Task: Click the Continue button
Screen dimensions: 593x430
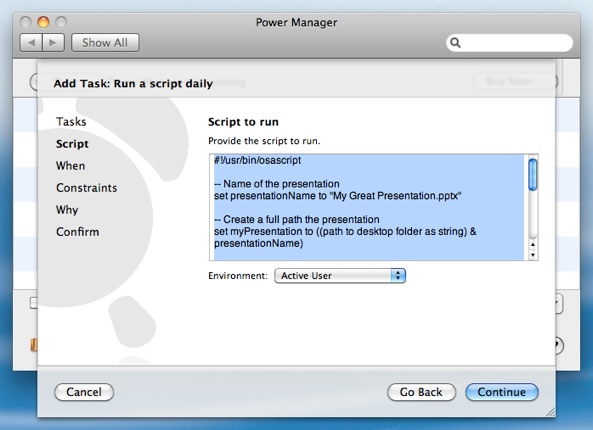Action: point(501,392)
